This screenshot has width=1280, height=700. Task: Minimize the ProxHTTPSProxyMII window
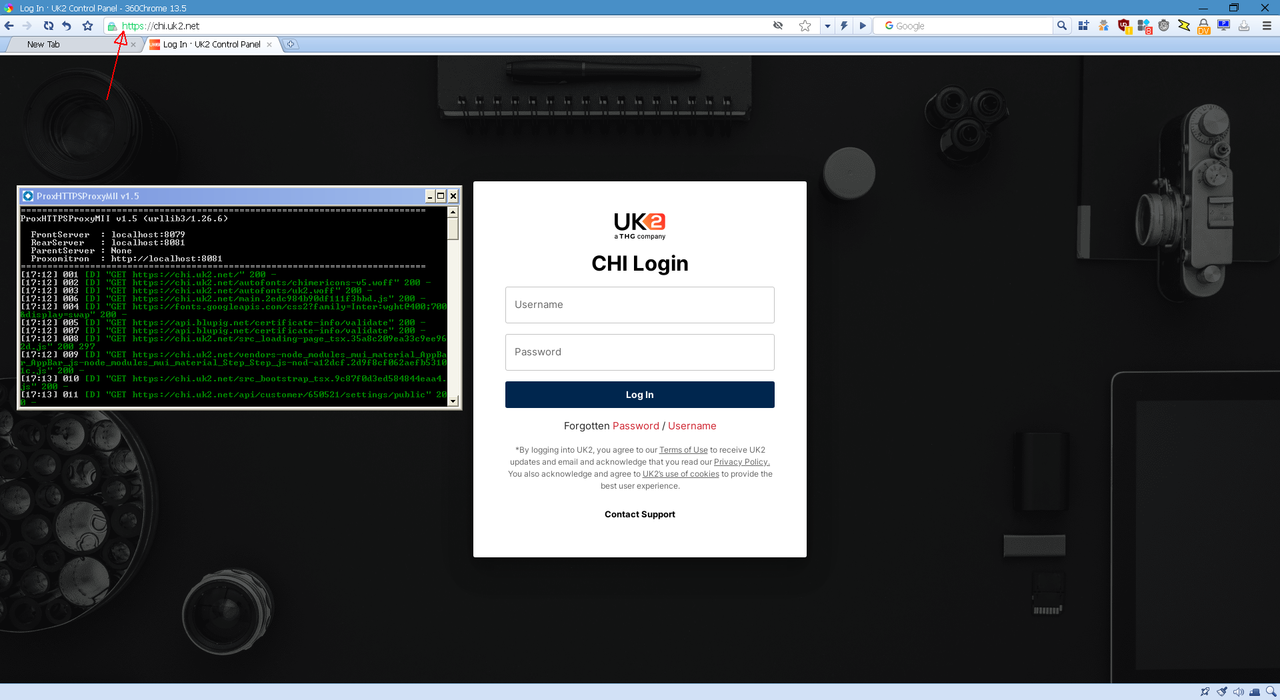[x=430, y=196]
